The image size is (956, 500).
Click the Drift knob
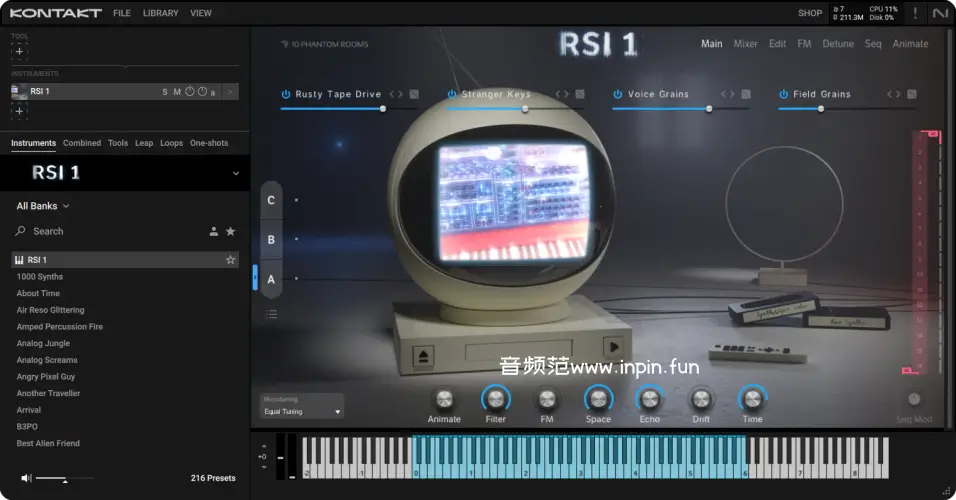pyautogui.click(x=701, y=399)
